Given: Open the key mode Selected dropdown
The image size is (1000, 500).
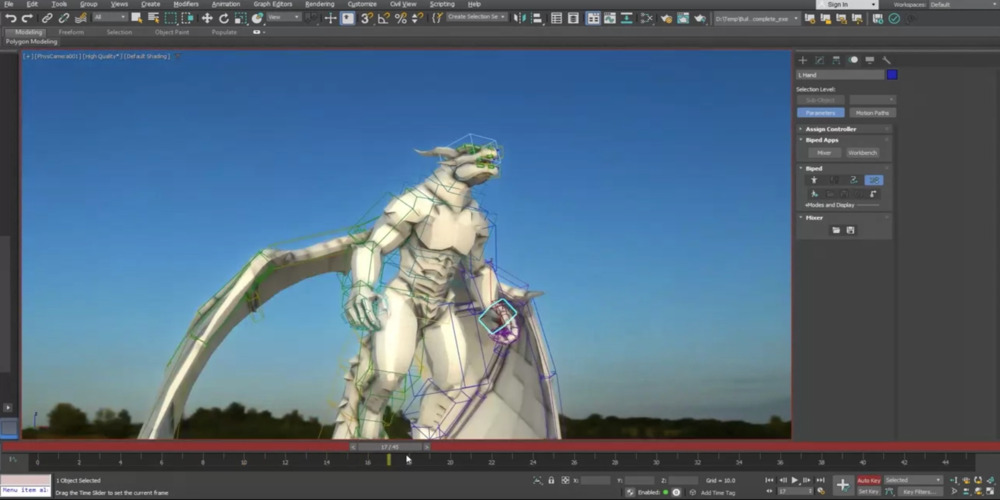Looking at the screenshot, I should pyautogui.click(x=913, y=480).
